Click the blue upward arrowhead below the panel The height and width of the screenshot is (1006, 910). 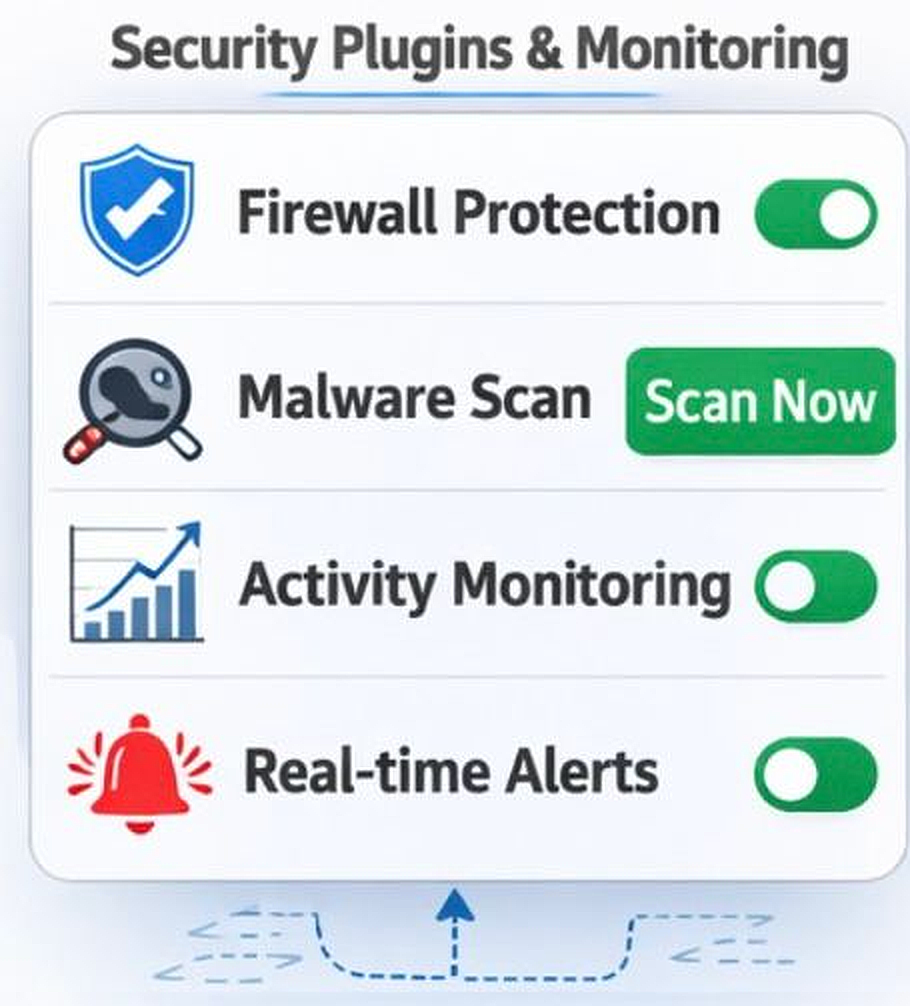click(454, 905)
